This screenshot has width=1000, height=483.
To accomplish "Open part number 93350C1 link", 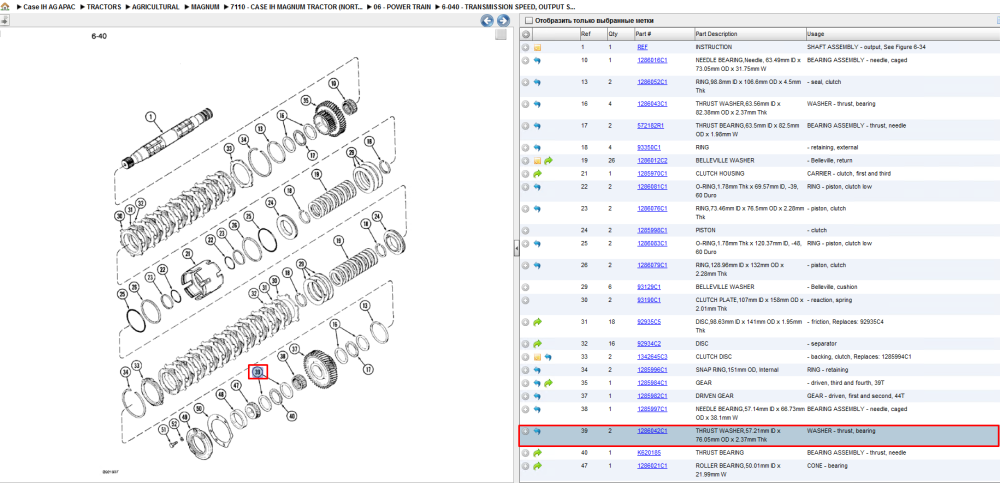I will pos(649,147).
